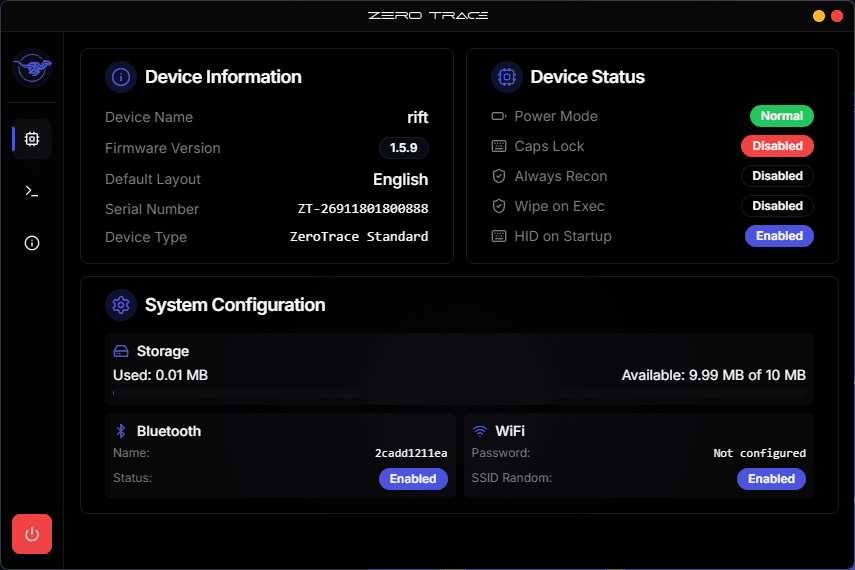Viewport: 855px width, 570px height.
Task: Click the Serial Number label
Action: pyautogui.click(x=152, y=209)
